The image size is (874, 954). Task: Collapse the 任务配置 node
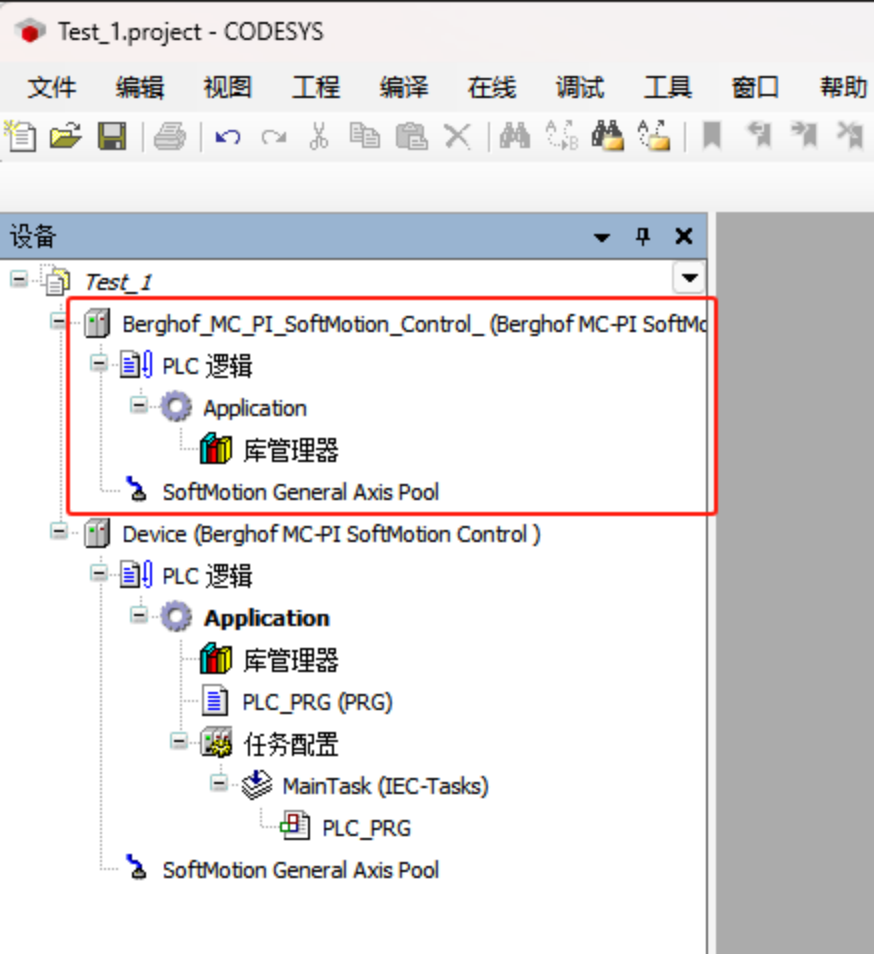(x=179, y=741)
